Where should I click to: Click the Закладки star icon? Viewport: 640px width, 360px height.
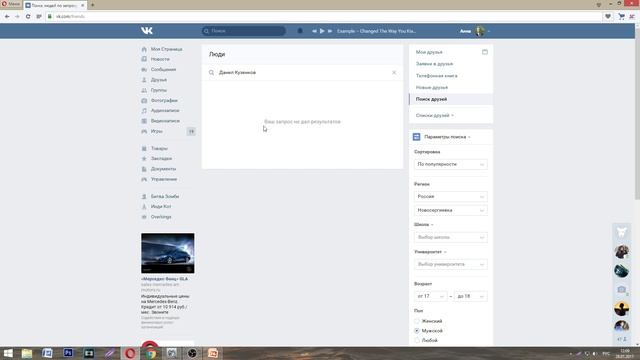pyautogui.click(x=144, y=158)
